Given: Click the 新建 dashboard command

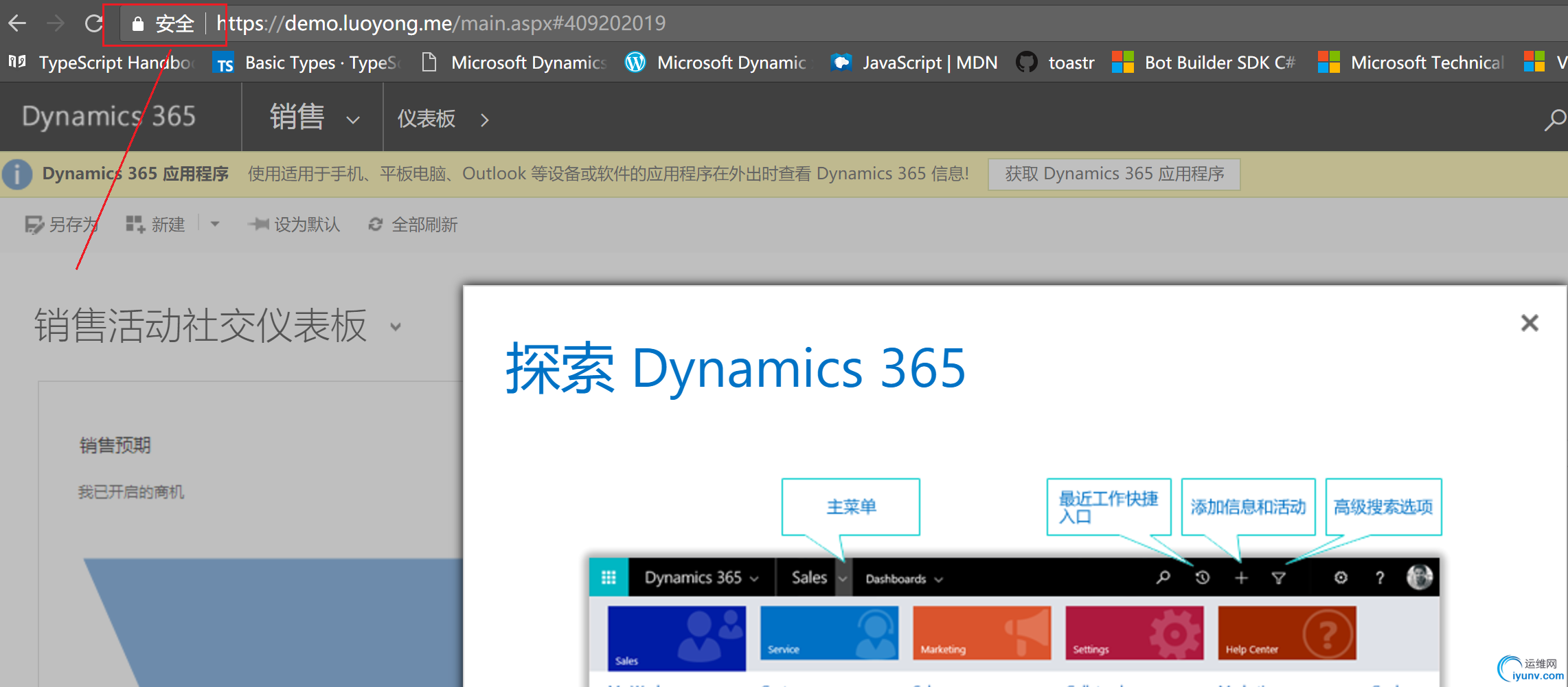Looking at the screenshot, I should 156,225.
